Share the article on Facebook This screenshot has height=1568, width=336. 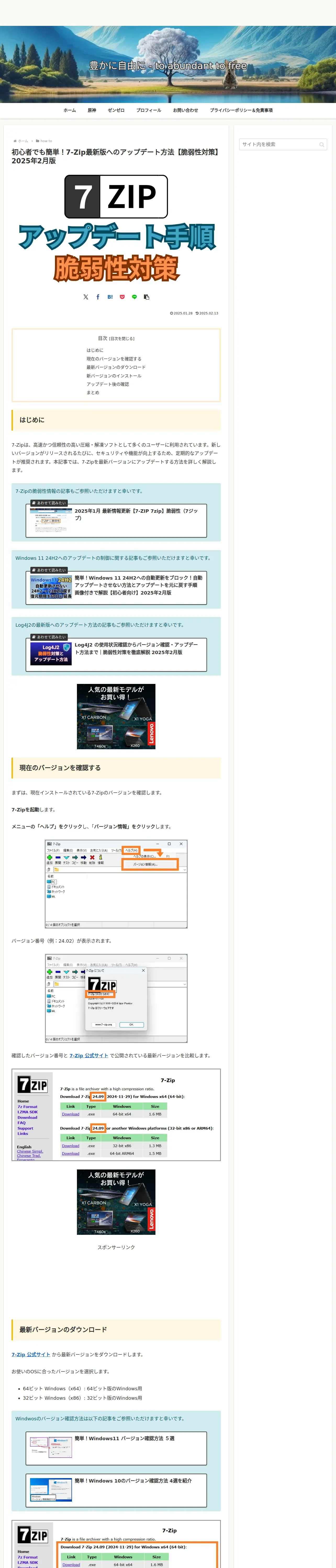coord(98,297)
